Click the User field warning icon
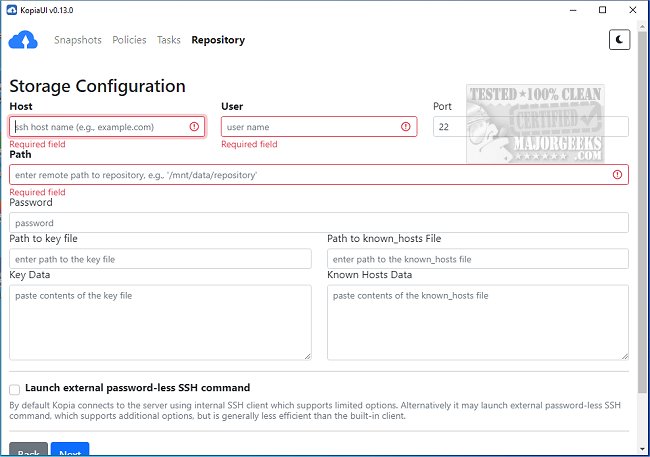The image size is (650, 457). coord(406,127)
